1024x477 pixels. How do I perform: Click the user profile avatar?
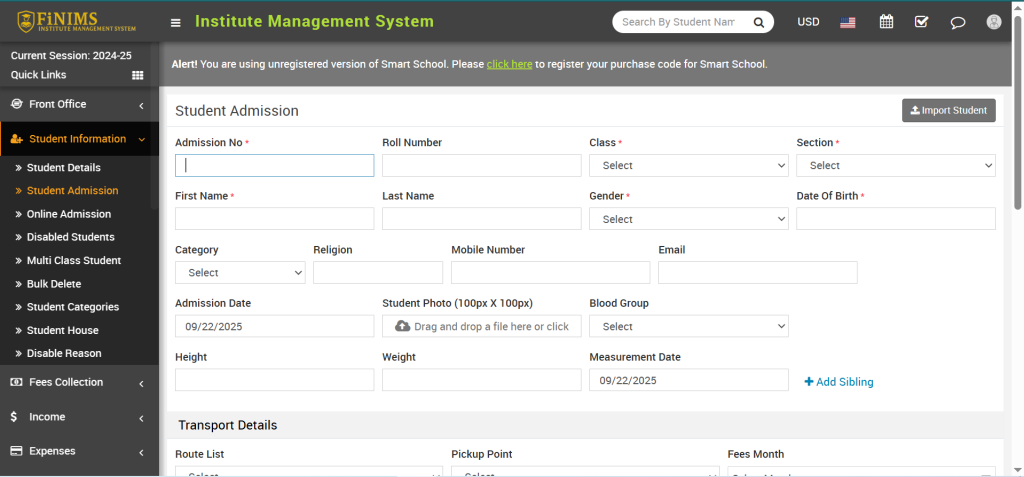click(993, 22)
